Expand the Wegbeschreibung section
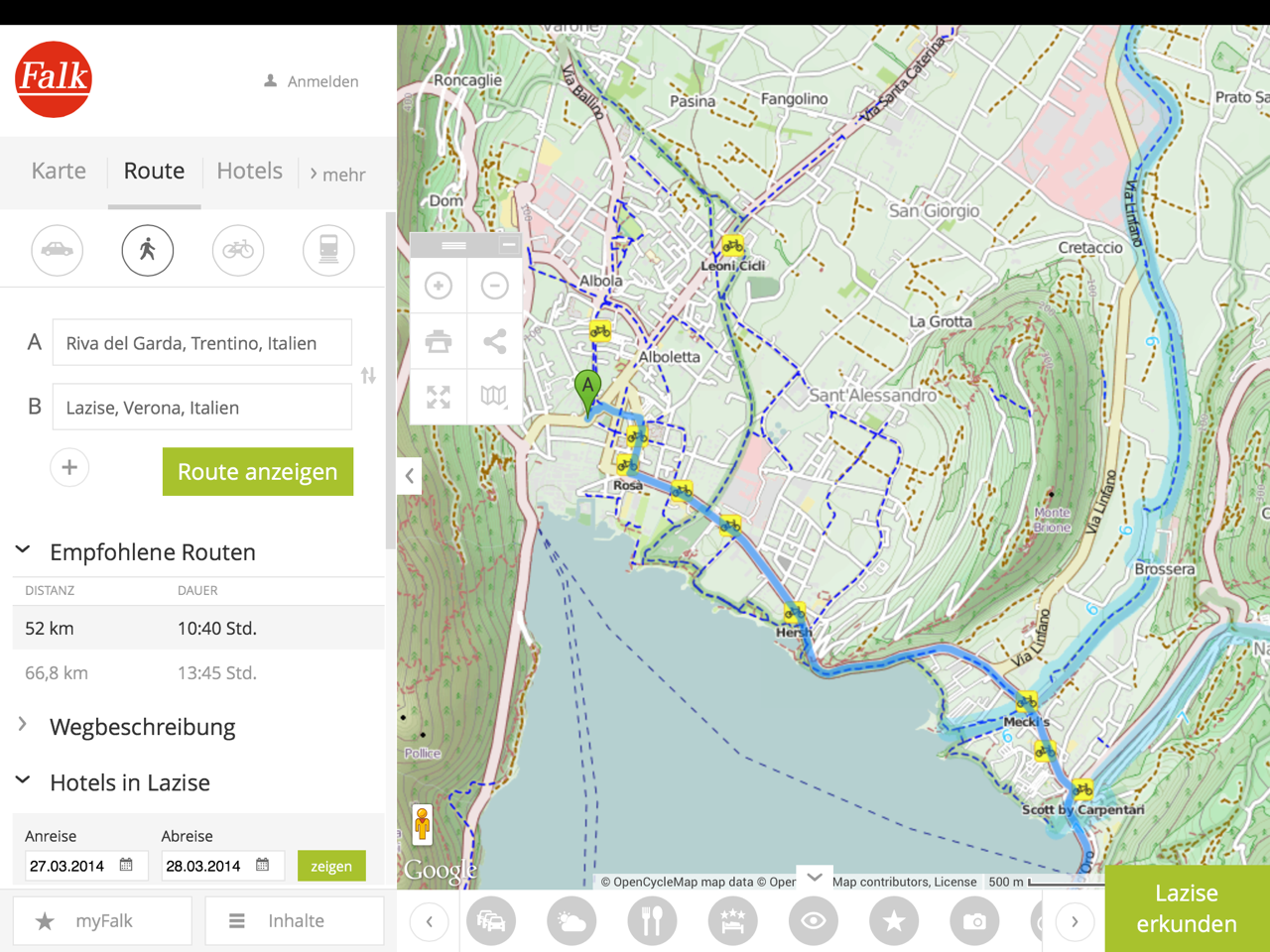Screen dimensions: 1270x952 point(24,726)
